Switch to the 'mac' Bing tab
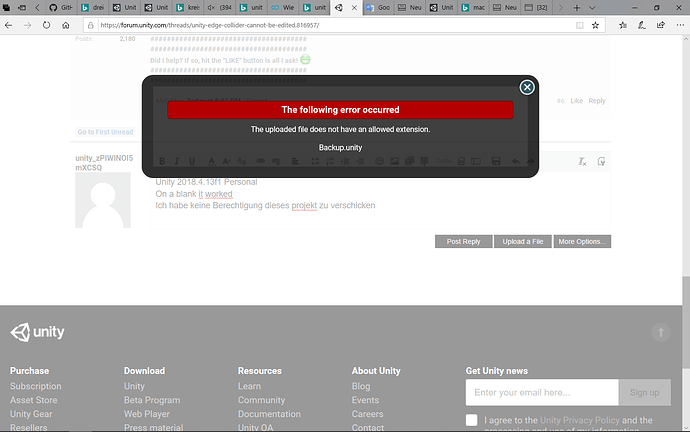Viewport: 690px width, 432px height. (x=473, y=7)
